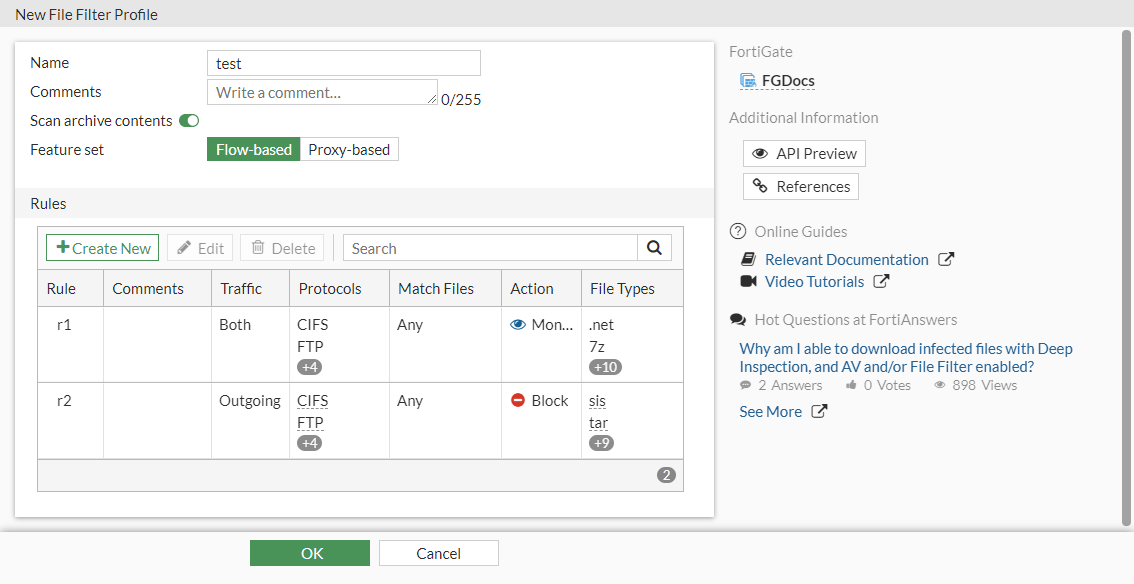1134x584 pixels.
Task: Click the See More external link icon
Action: (819, 411)
